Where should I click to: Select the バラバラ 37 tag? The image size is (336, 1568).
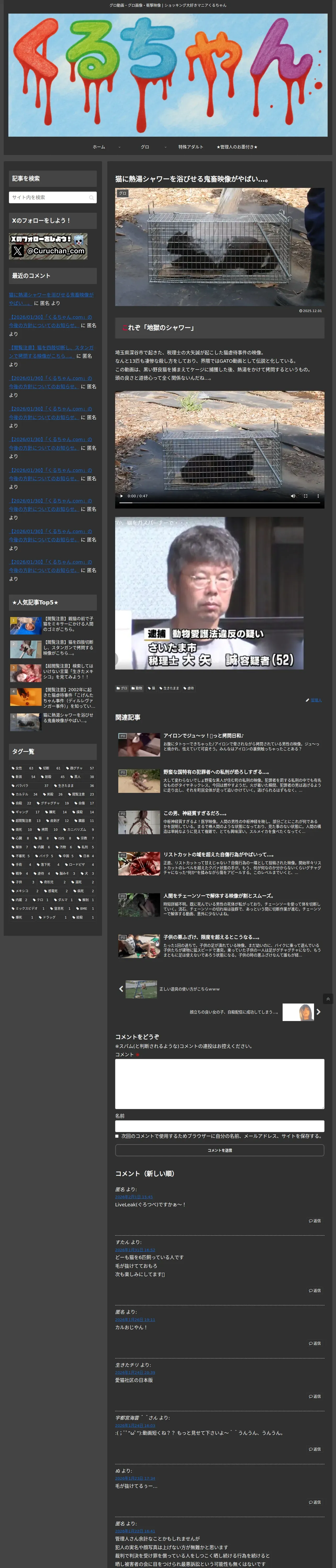(x=30, y=786)
